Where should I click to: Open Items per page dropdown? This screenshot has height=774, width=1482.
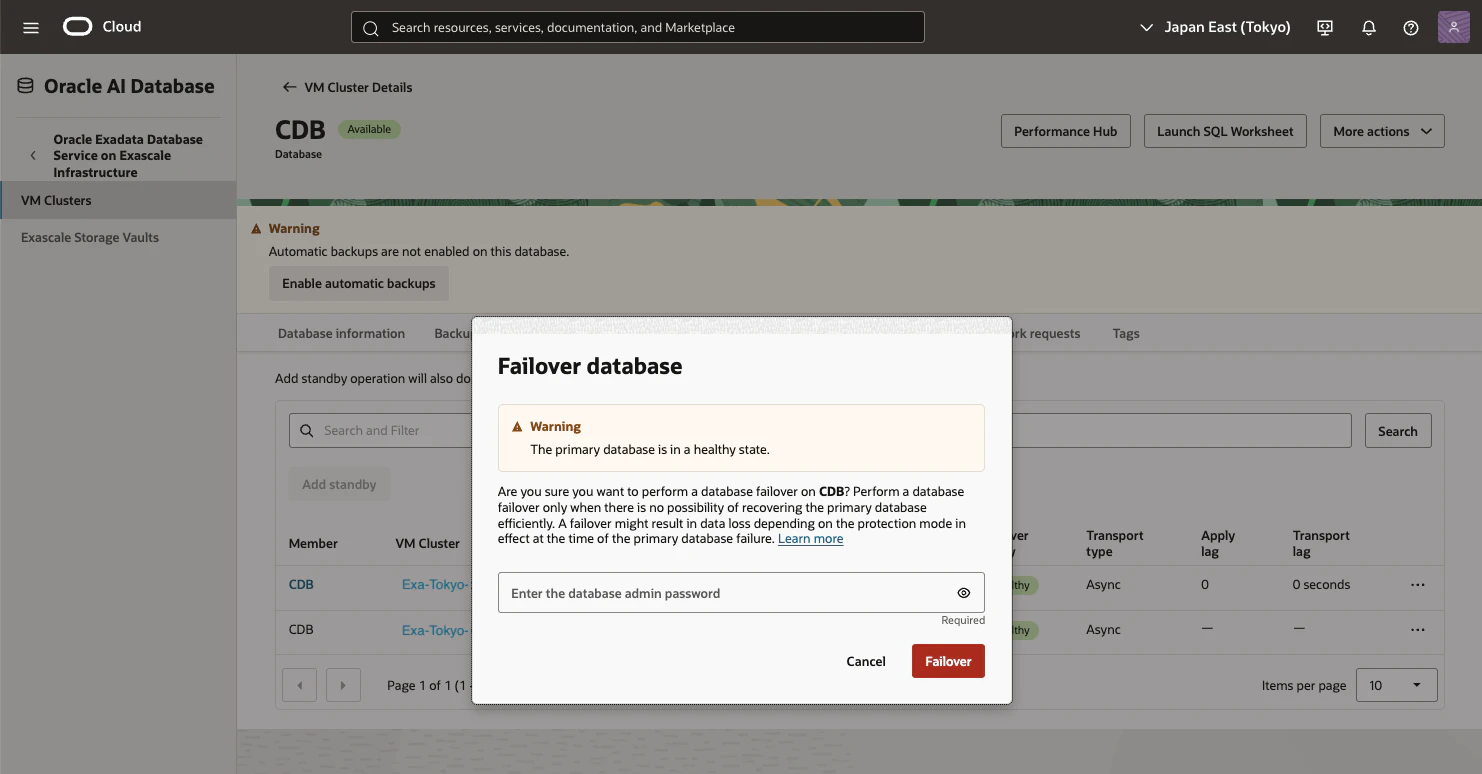click(x=1396, y=685)
